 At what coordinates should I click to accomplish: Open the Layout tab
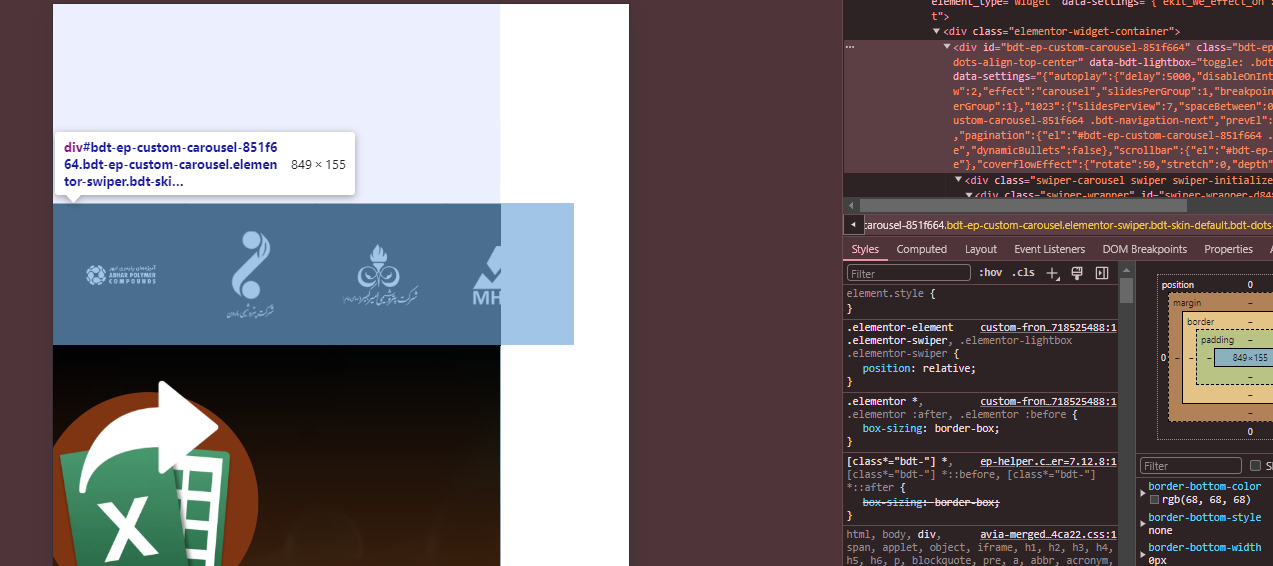981,249
